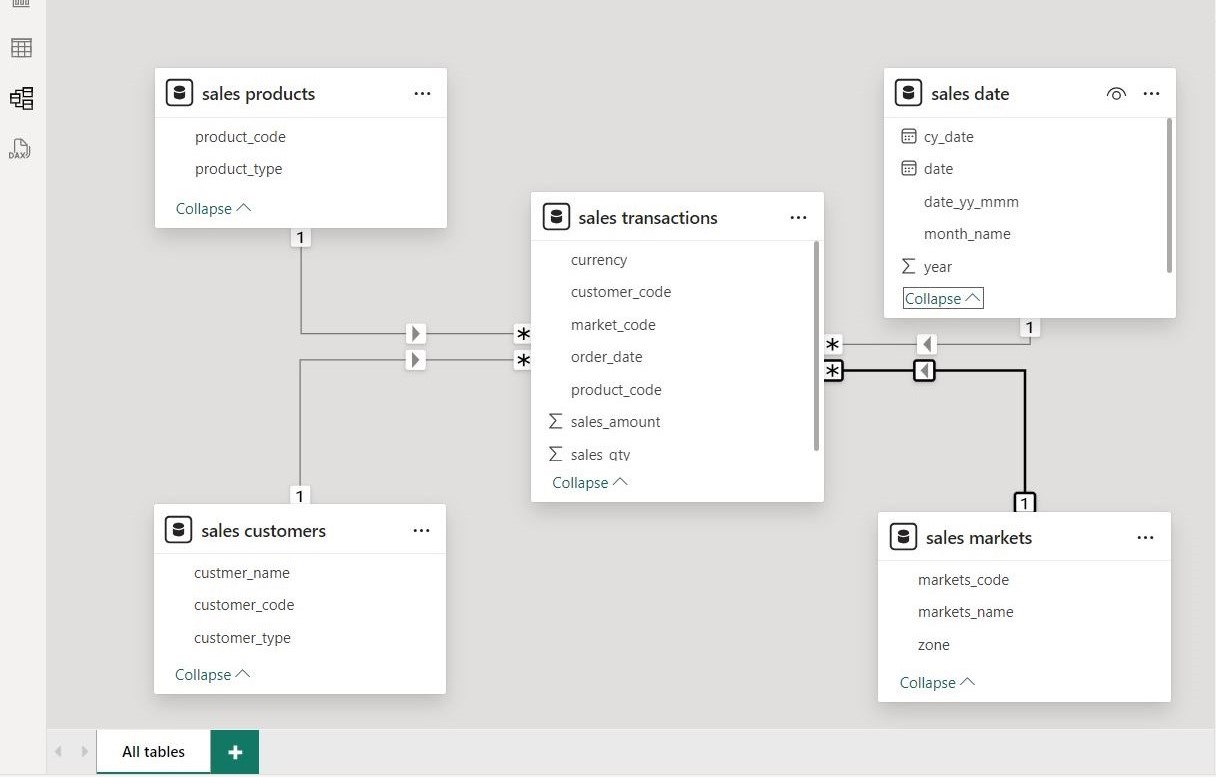The image size is (1216, 777).
Task: Collapse the sales date table card
Action: coord(942,299)
